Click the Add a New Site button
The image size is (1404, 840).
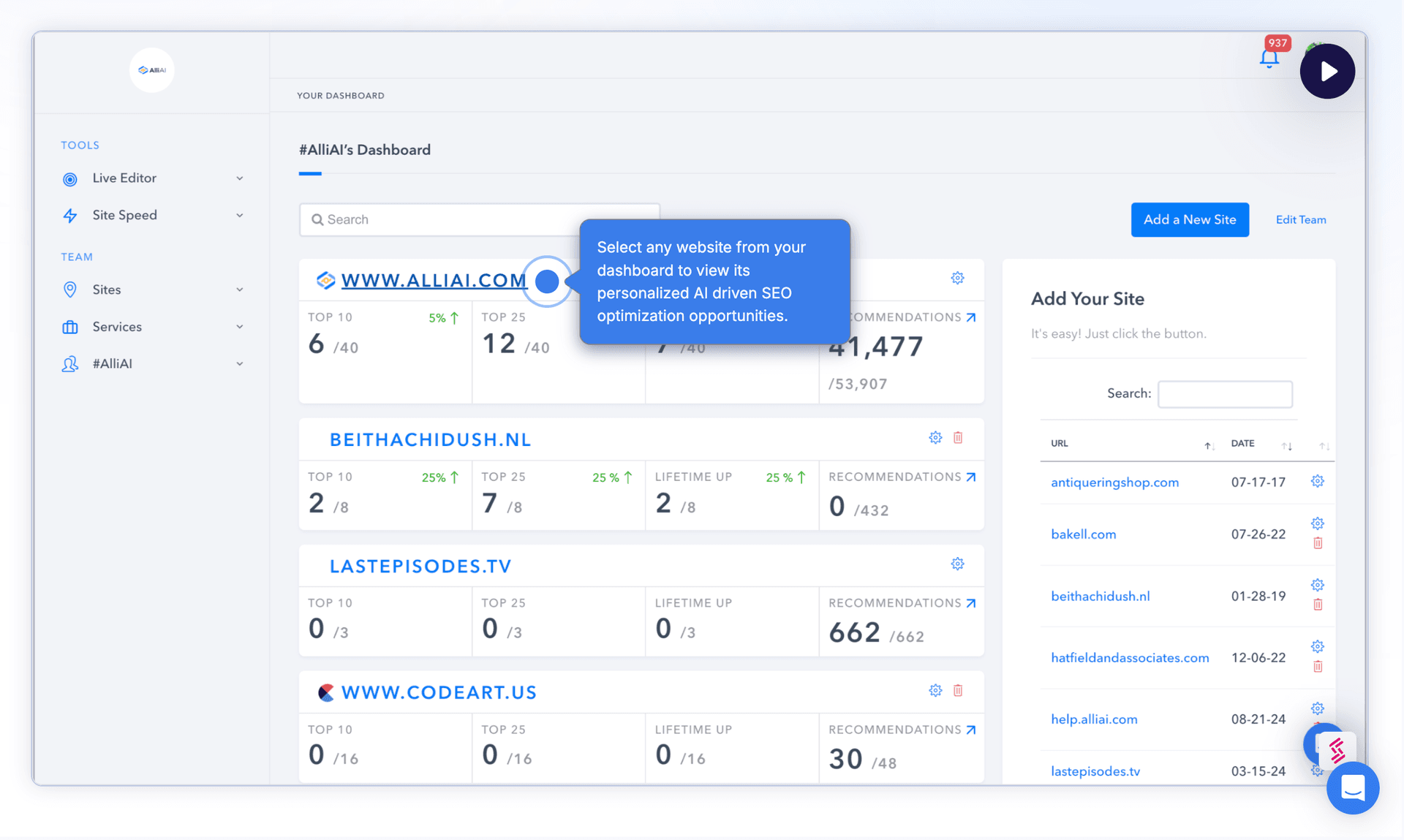point(1190,219)
